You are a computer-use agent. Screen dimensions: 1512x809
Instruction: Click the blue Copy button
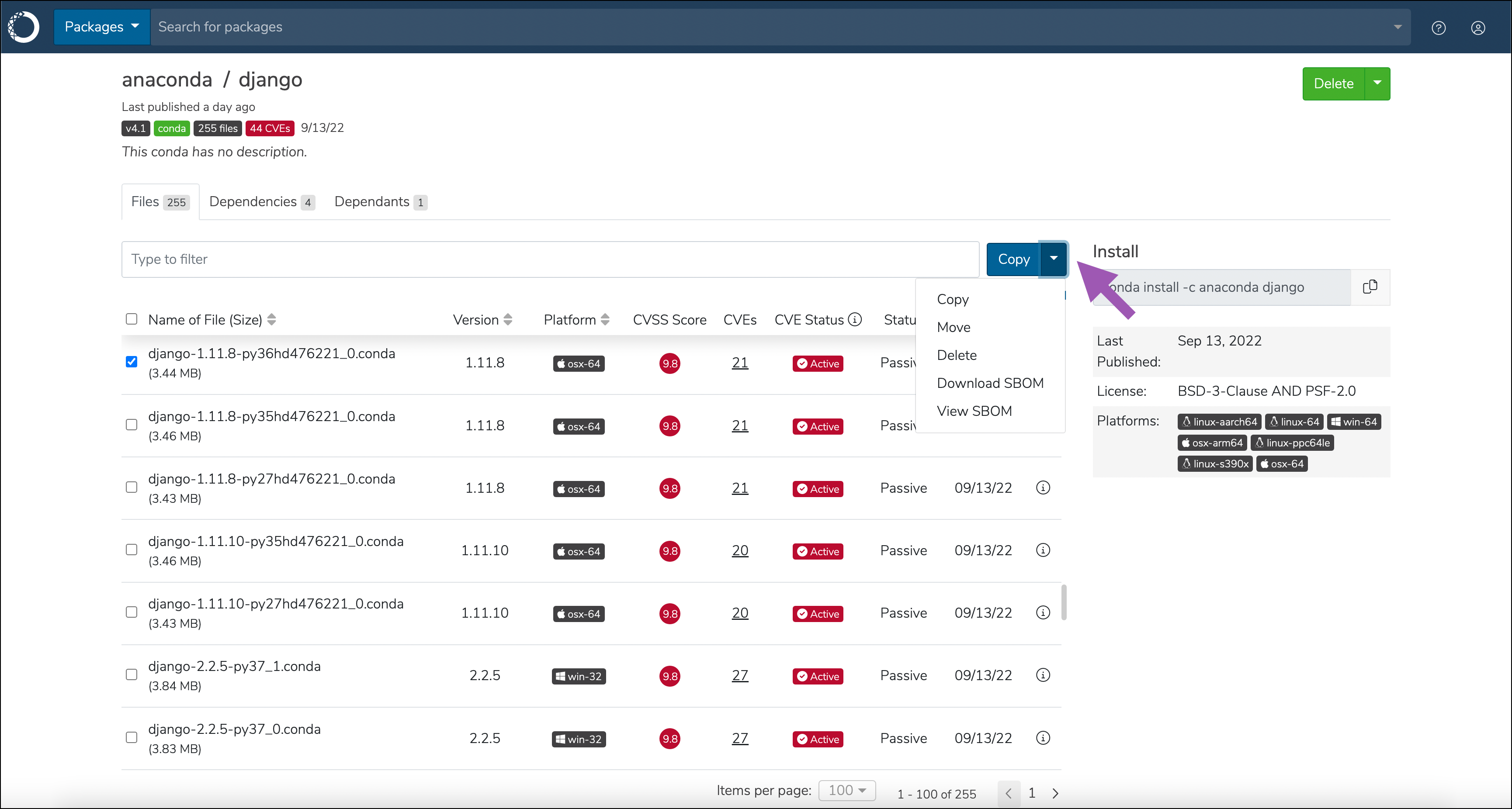coord(1013,259)
